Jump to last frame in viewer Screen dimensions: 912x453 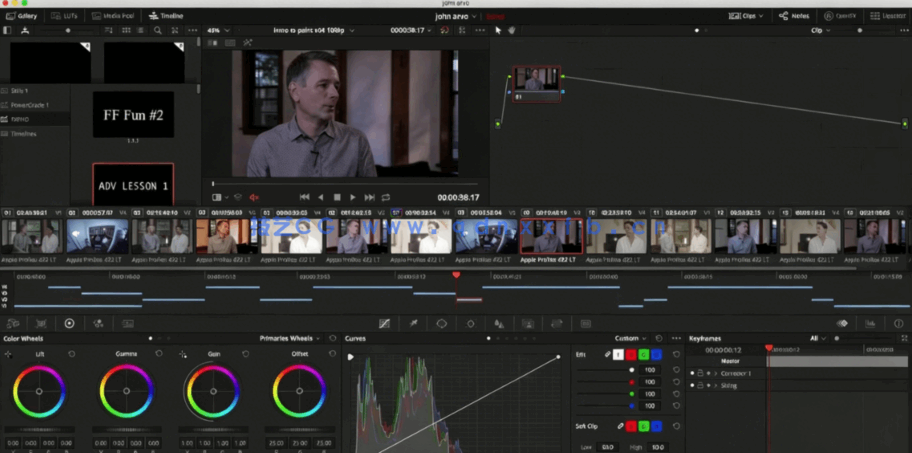369,198
